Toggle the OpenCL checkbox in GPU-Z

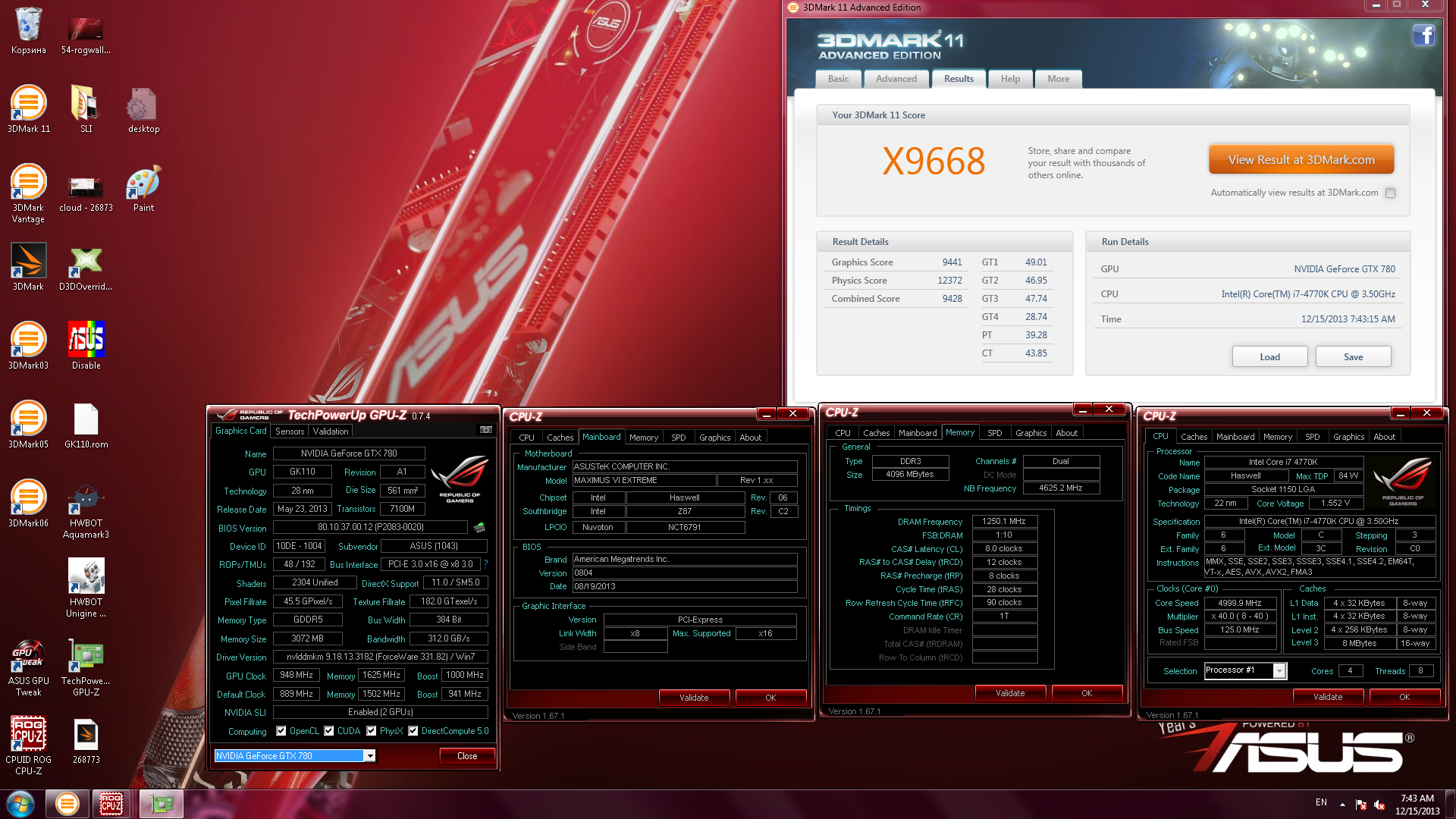(x=281, y=731)
